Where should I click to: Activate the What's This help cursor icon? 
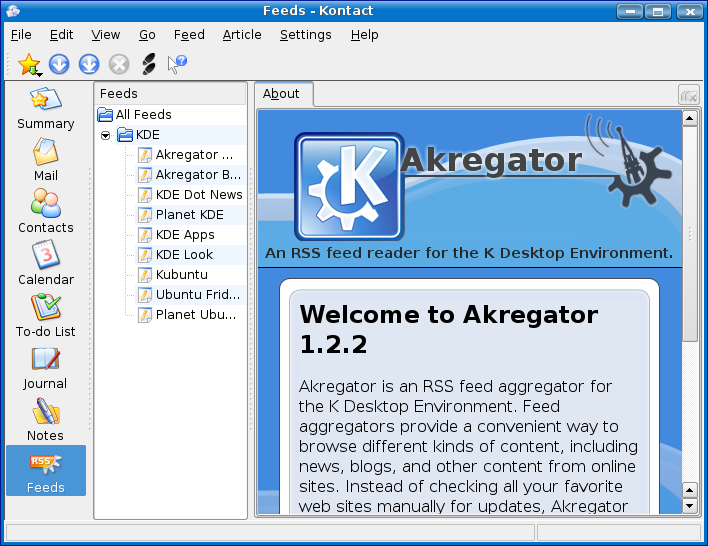pos(177,65)
